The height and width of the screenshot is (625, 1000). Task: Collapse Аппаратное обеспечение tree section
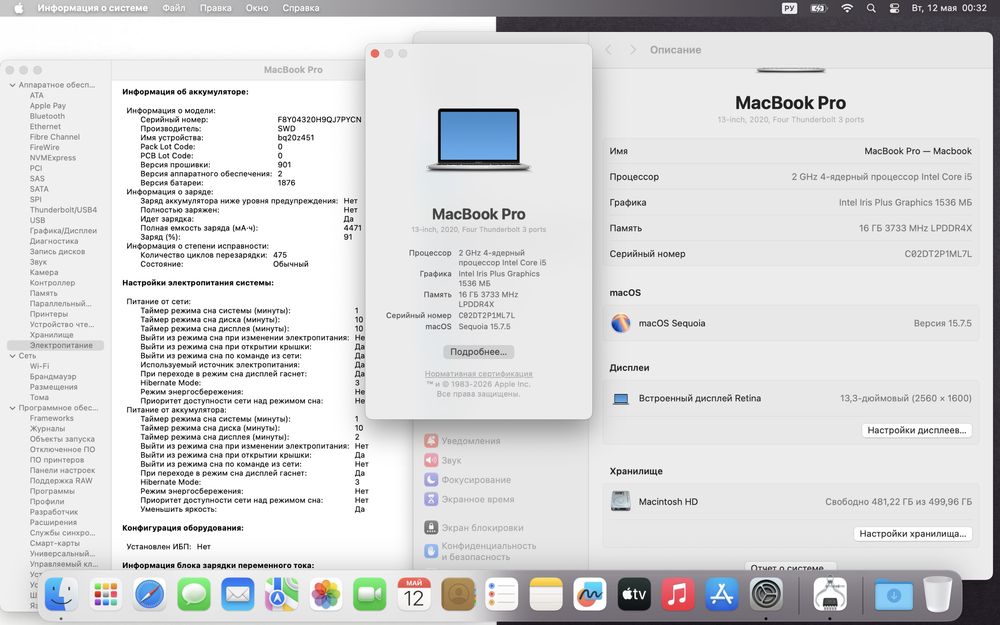click(12, 85)
